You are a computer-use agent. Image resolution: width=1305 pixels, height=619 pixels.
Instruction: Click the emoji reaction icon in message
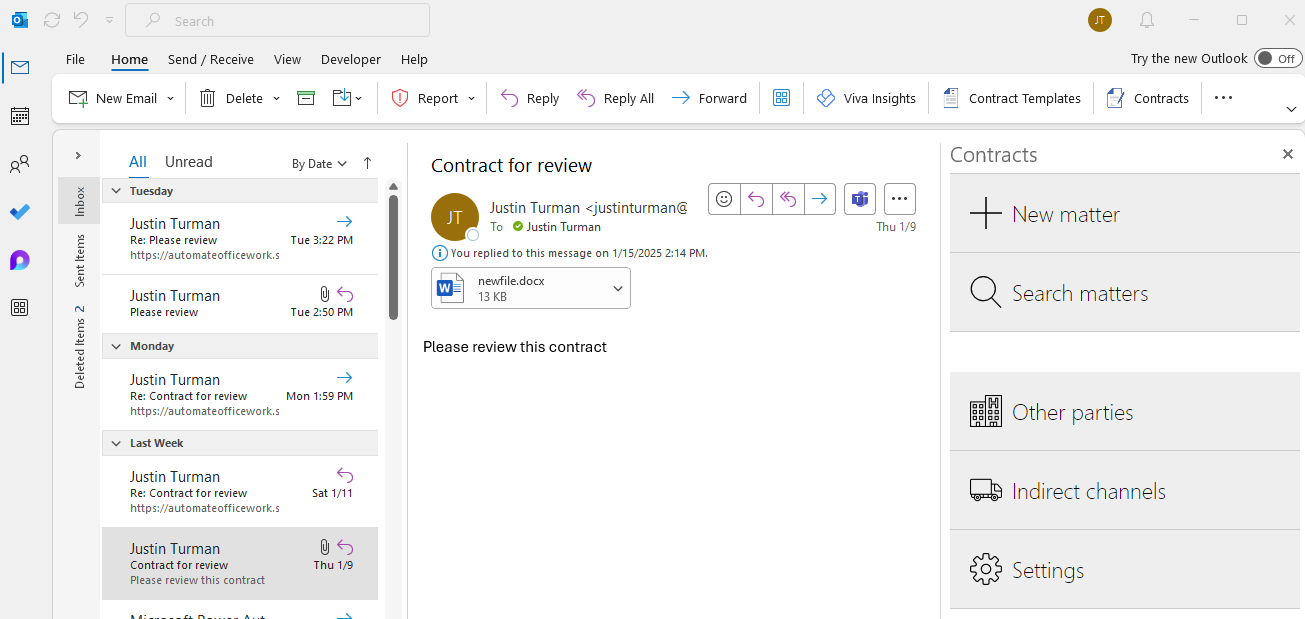(724, 199)
